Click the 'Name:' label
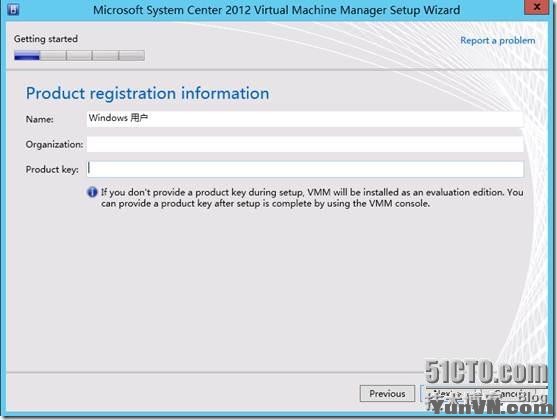Viewport: 557px width, 420px height. 39,119
